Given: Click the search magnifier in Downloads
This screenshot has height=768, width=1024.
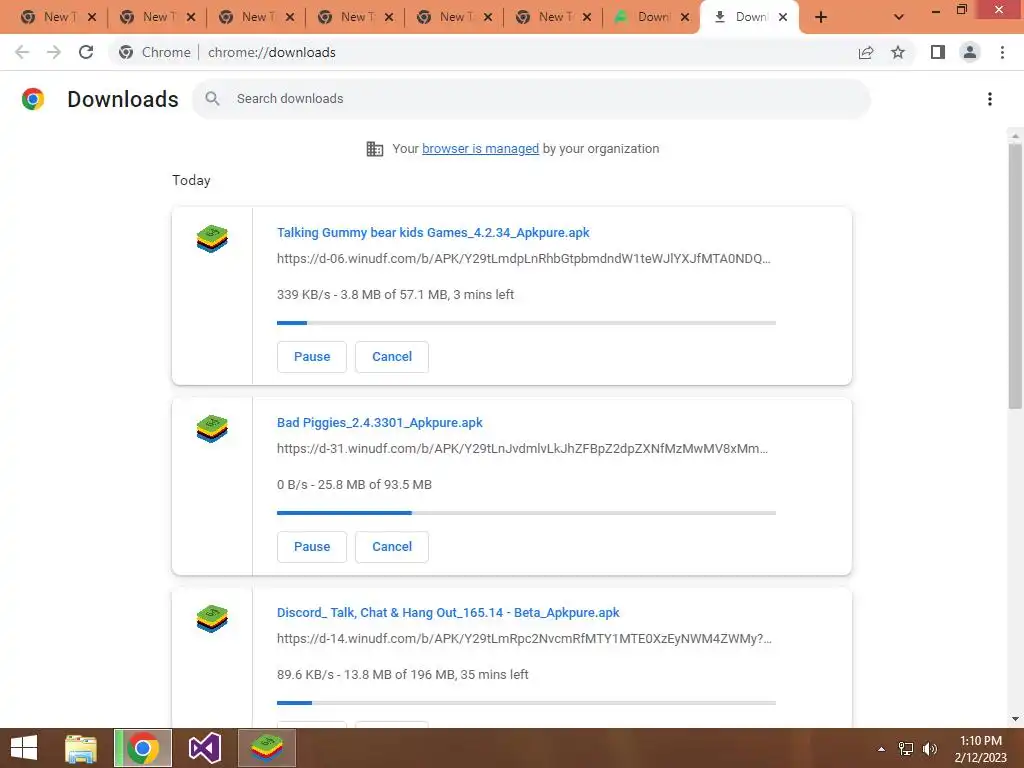Looking at the screenshot, I should click(212, 99).
